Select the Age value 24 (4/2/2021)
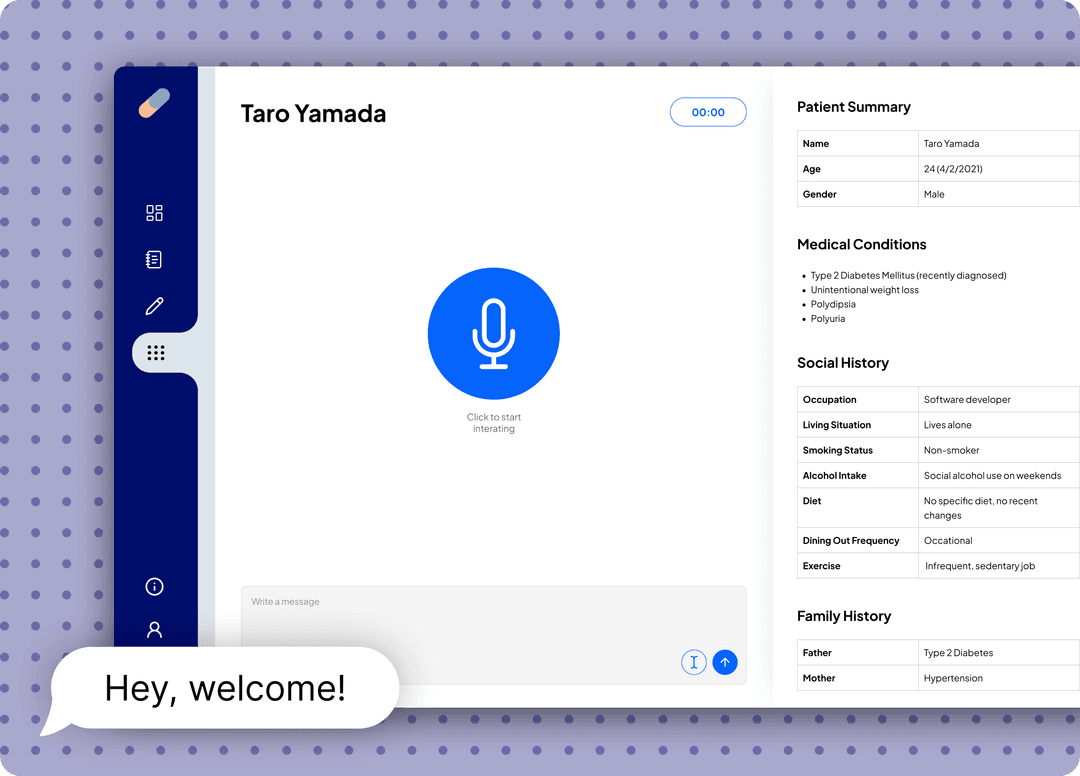 click(x=953, y=169)
